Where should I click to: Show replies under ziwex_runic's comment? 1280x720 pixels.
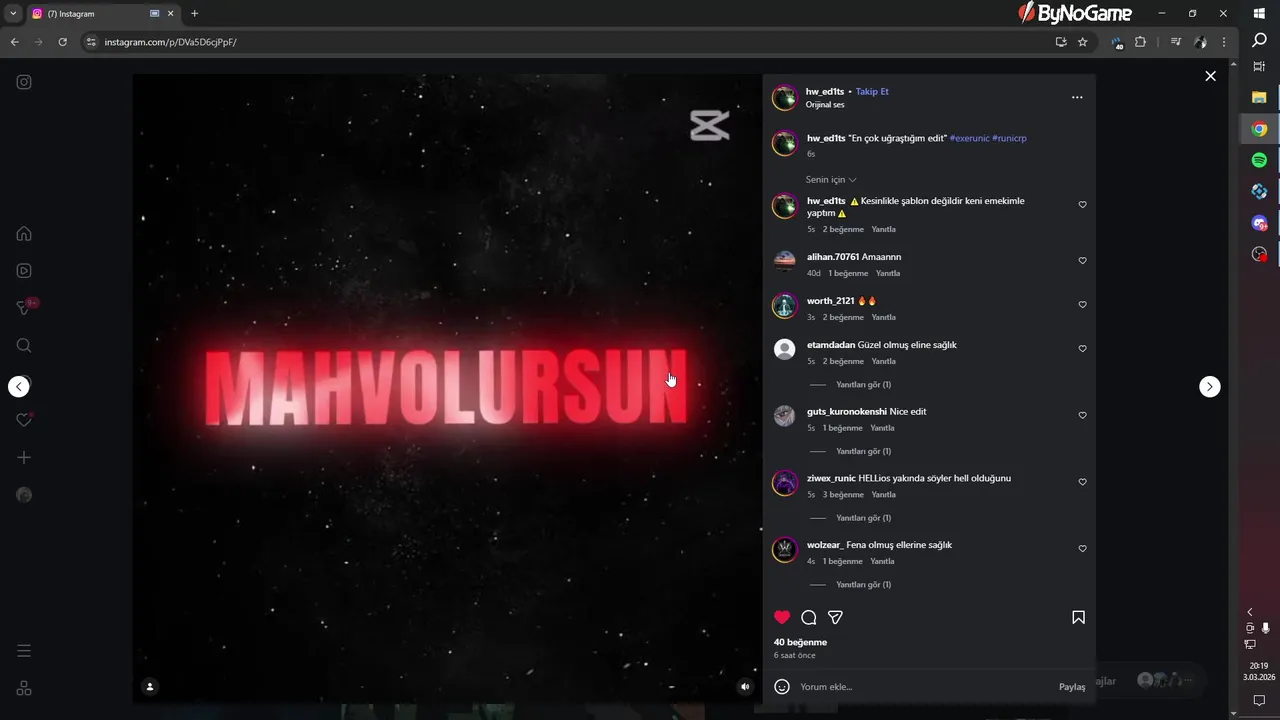point(863,518)
